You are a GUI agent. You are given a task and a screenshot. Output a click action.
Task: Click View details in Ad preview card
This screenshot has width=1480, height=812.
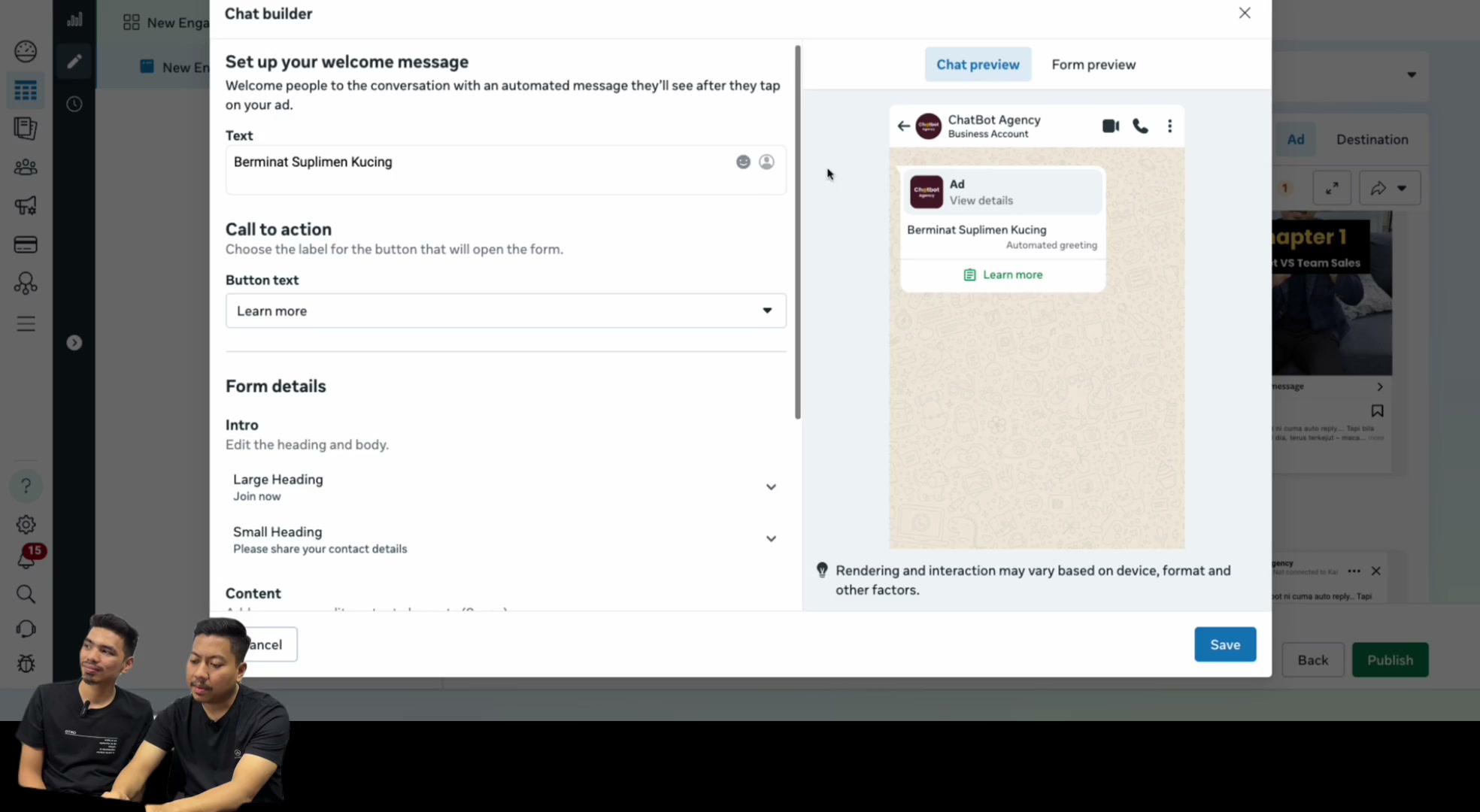pos(981,201)
